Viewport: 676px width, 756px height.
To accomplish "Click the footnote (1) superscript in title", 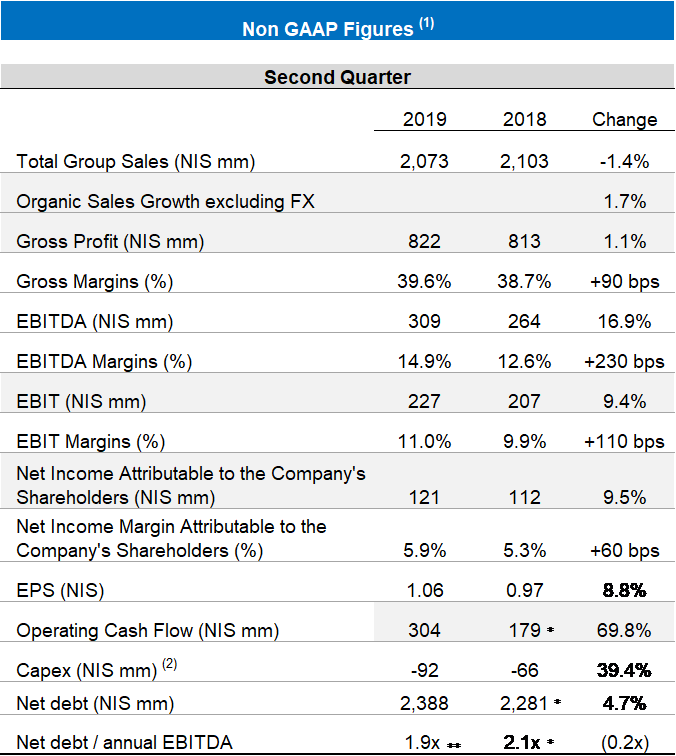I will pyautogui.click(x=426, y=22).
